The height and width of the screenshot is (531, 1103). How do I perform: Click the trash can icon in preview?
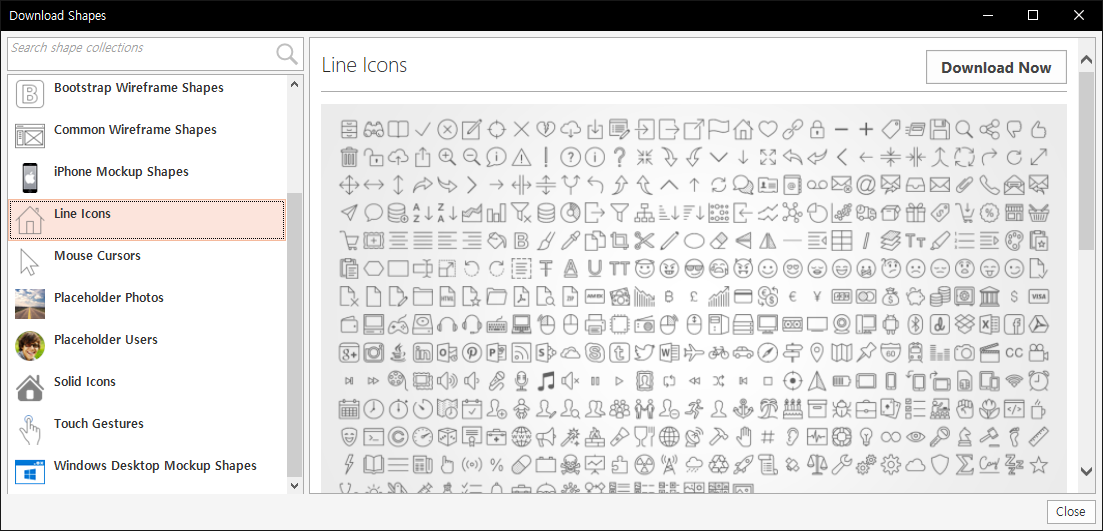coord(349,156)
